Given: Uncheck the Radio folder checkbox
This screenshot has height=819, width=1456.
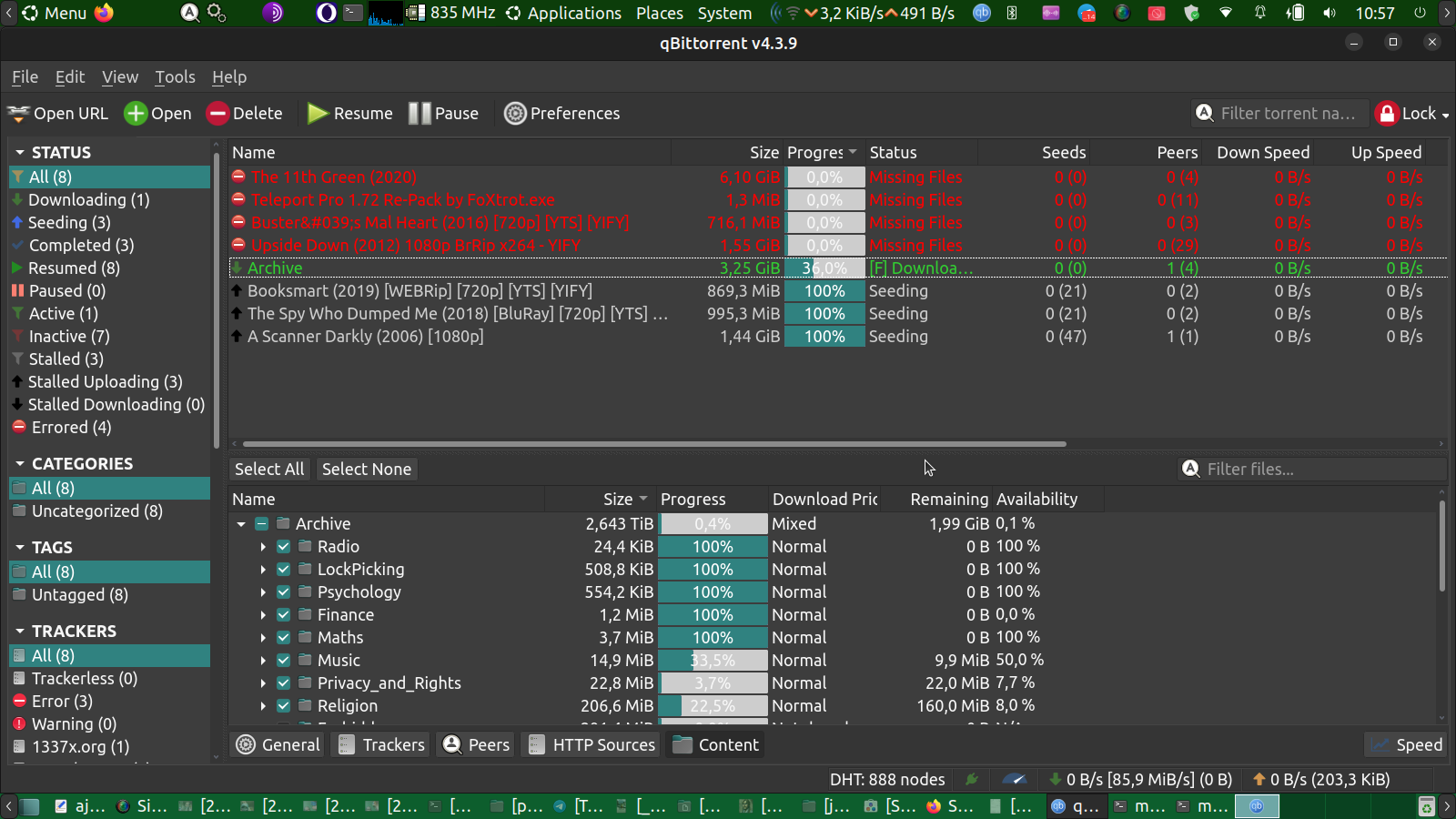Looking at the screenshot, I should 284,547.
